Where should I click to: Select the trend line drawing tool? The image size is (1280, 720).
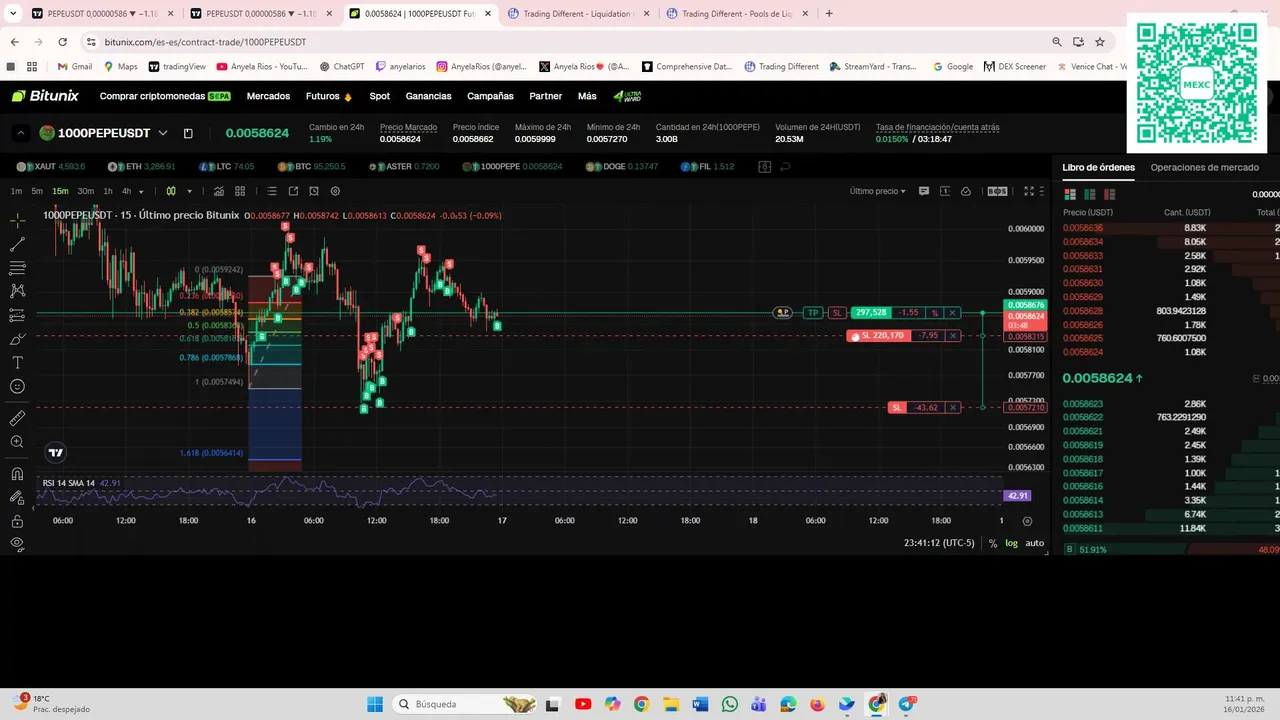tap(17, 244)
